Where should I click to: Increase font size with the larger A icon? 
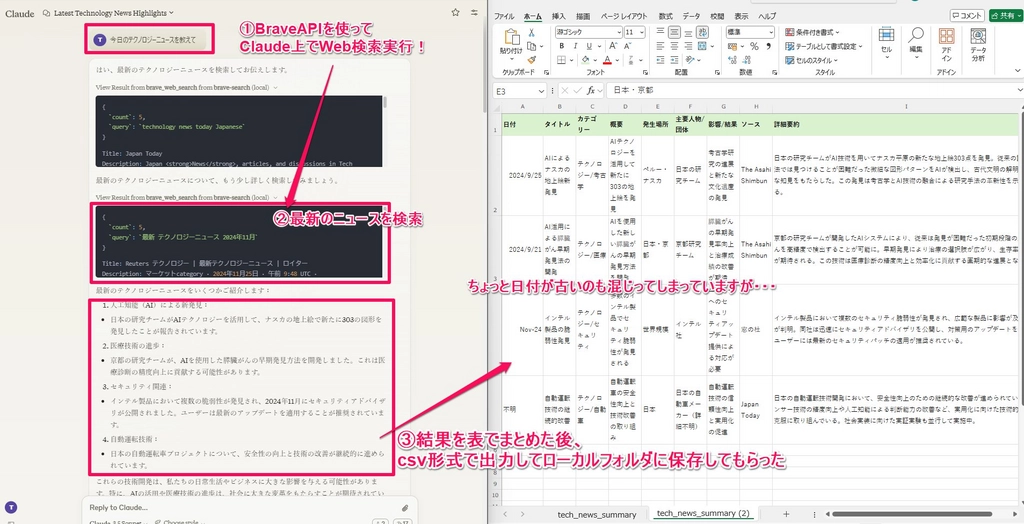click(611, 46)
